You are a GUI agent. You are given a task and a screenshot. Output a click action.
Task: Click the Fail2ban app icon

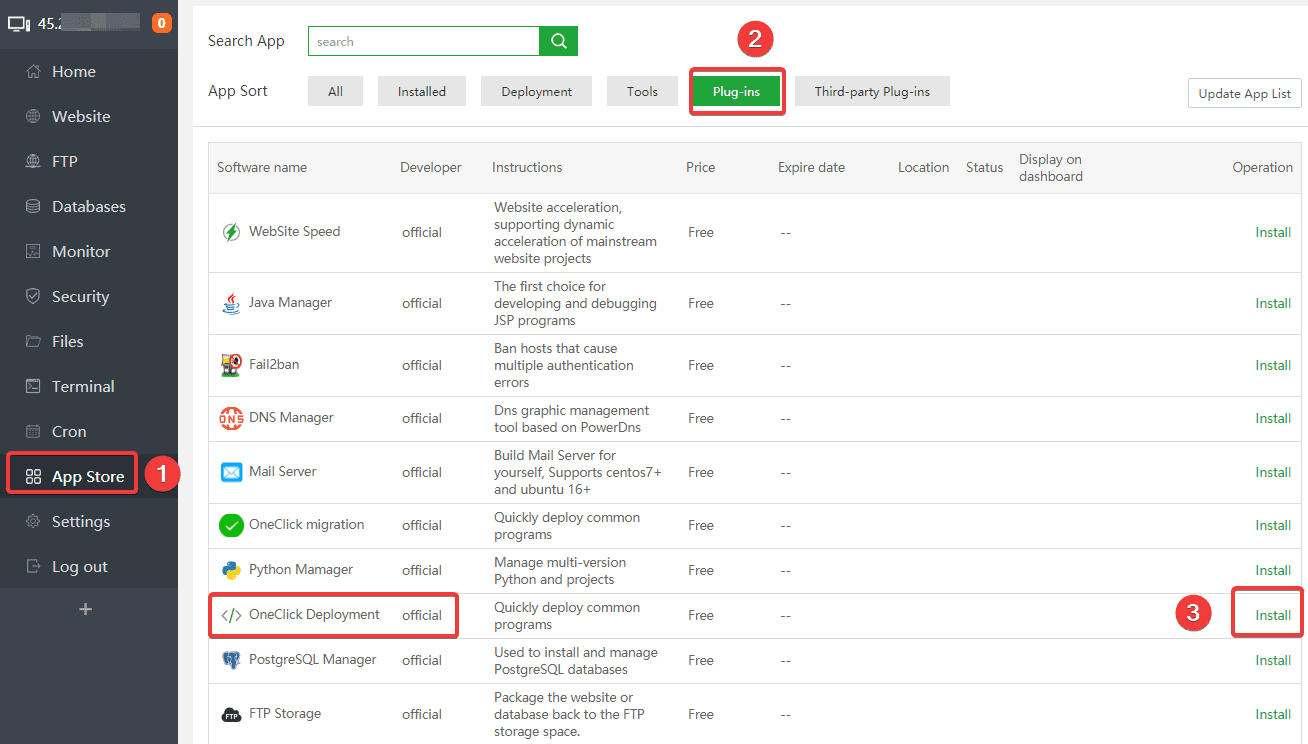(231, 365)
